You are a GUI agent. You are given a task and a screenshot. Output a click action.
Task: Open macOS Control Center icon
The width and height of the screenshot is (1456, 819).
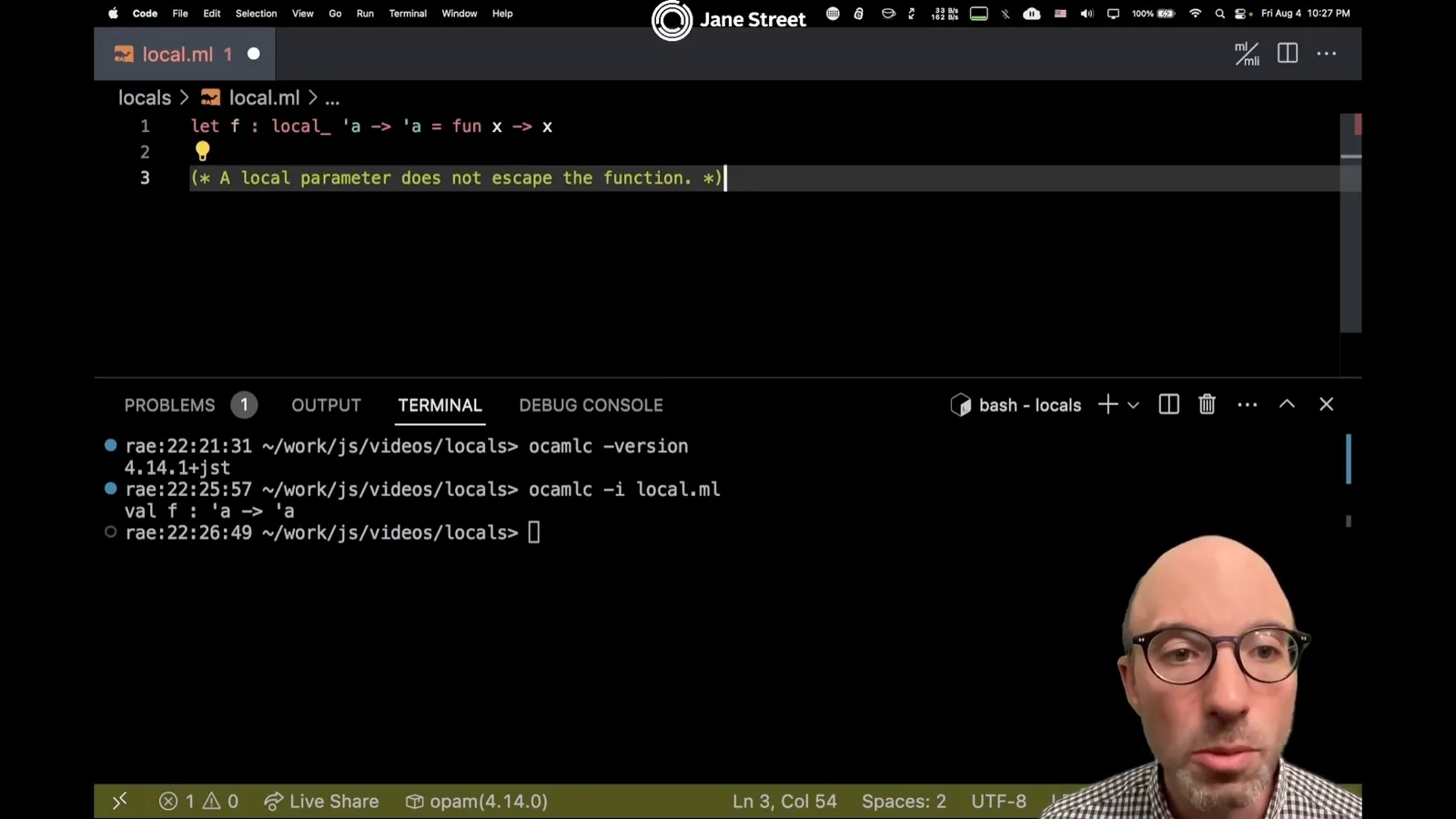point(1242,14)
